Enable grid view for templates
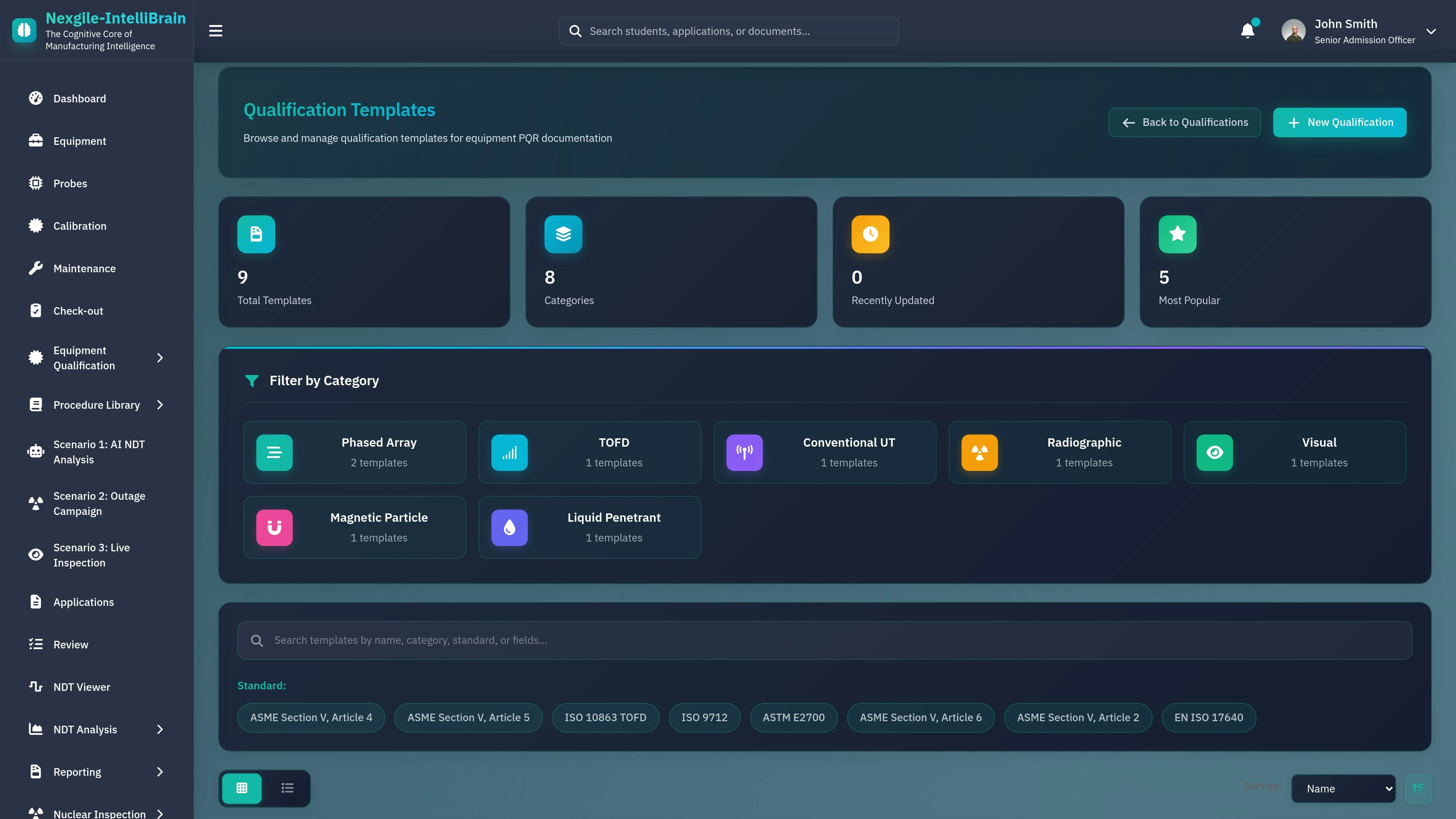This screenshot has height=819, width=1456. pyautogui.click(x=242, y=788)
